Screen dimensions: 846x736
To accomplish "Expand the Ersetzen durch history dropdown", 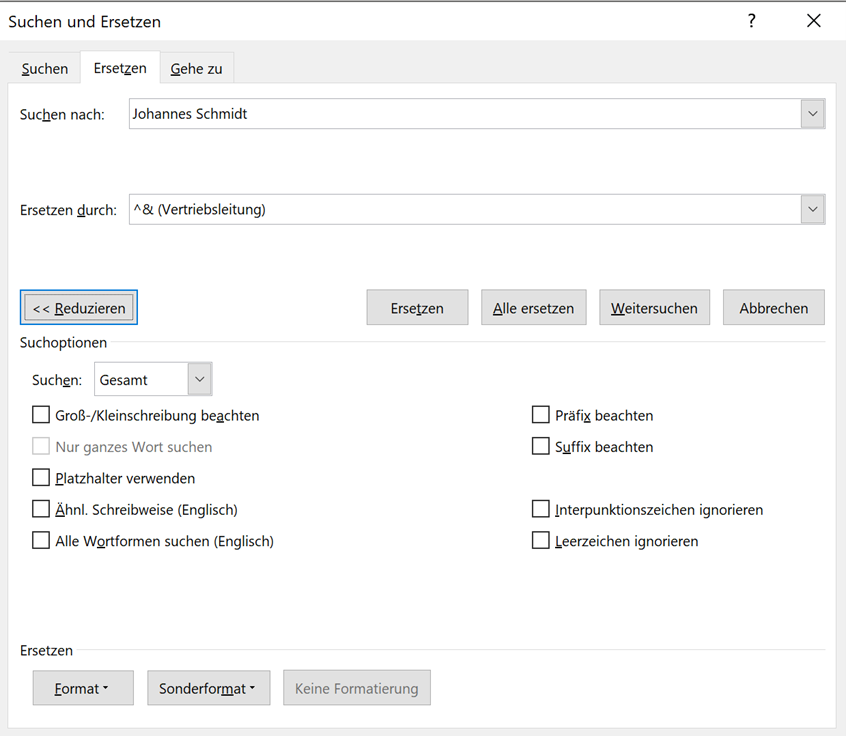I will pyautogui.click(x=813, y=209).
